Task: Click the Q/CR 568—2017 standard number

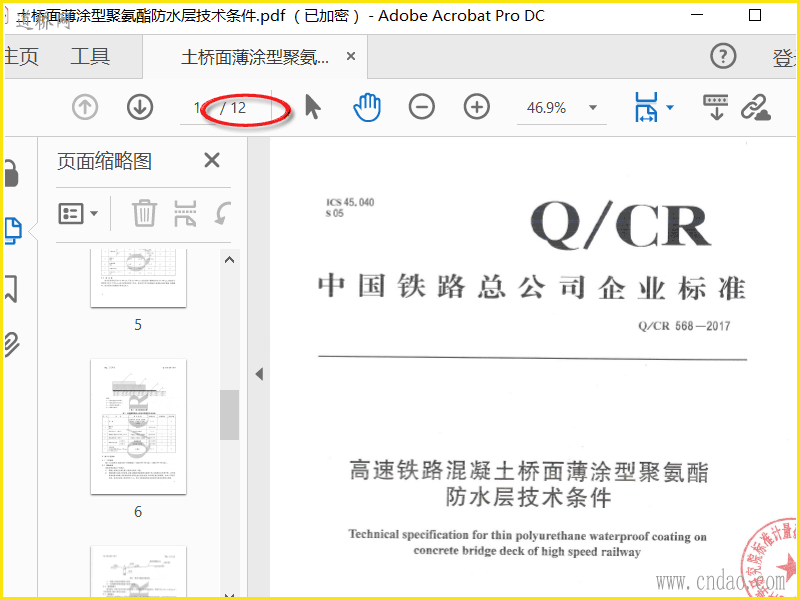Action: point(684,326)
